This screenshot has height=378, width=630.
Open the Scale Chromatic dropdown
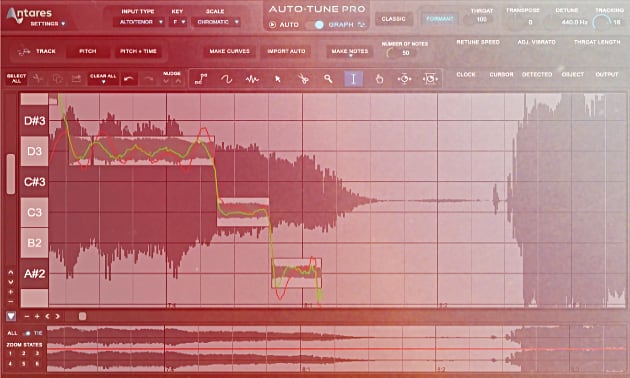(217, 22)
